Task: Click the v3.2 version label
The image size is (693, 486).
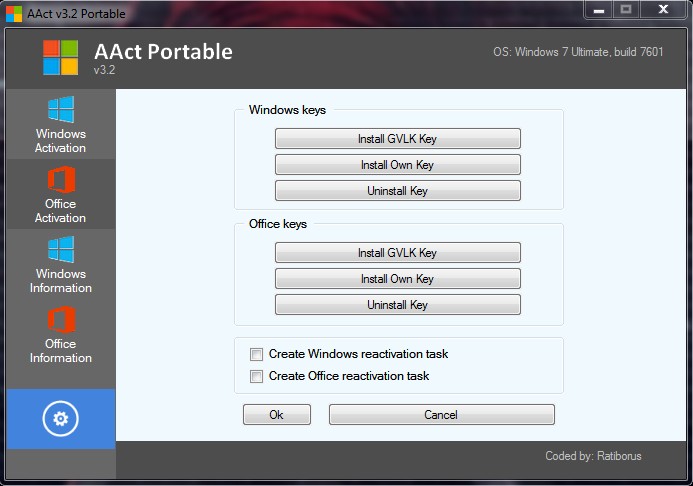Action: (x=104, y=70)
